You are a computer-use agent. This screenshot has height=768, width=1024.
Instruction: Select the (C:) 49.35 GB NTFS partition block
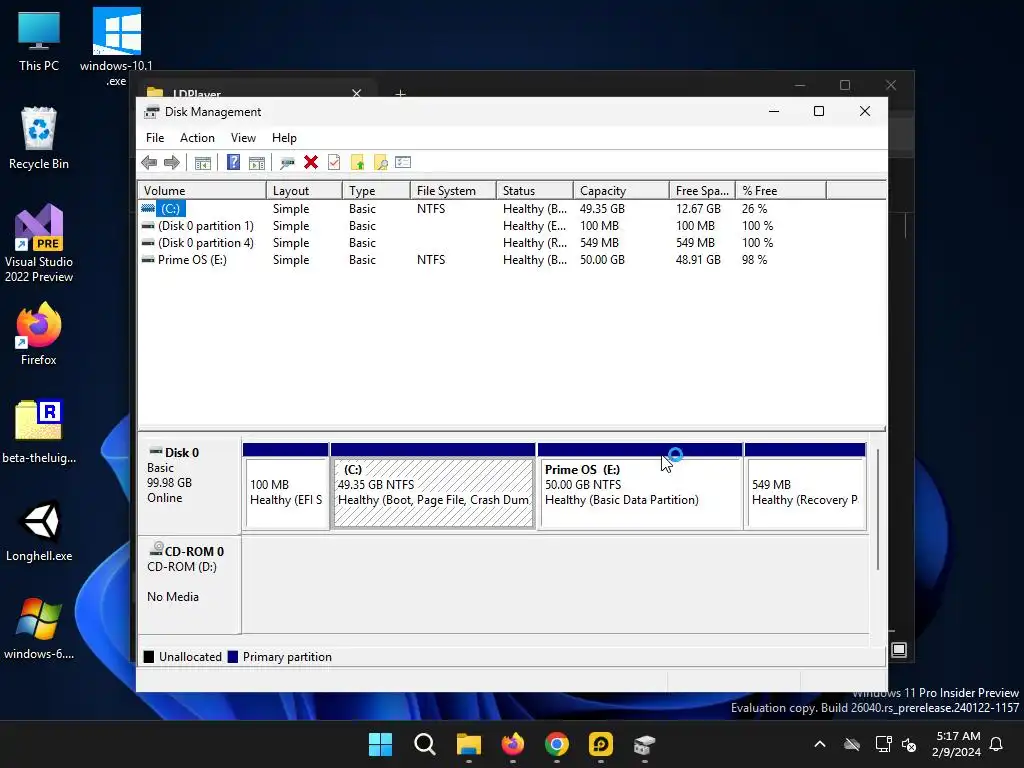tap(433, 486)
